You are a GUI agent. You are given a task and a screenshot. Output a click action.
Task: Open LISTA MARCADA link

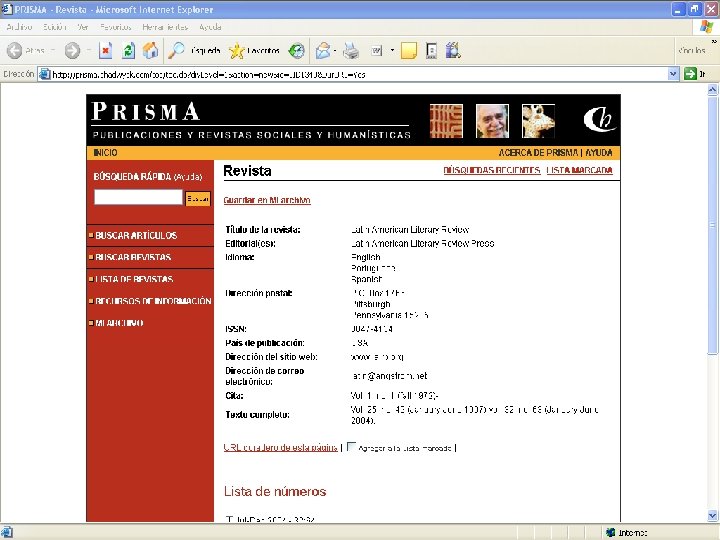coord(579,170)
